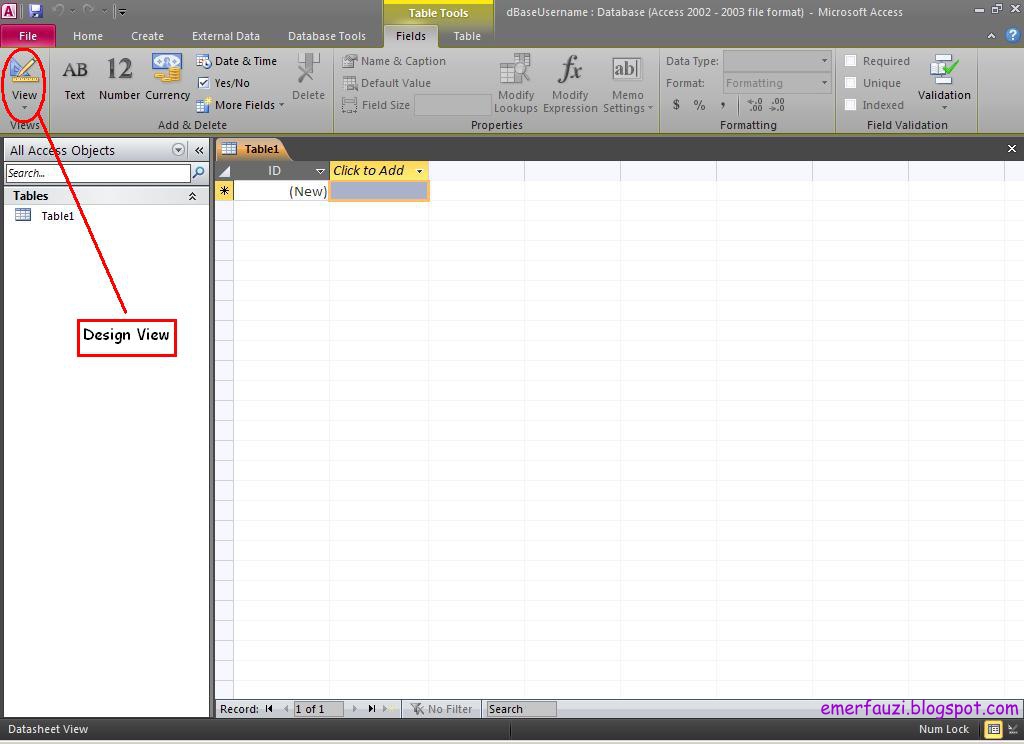This screenshot has width=1024, height=744.
Task: Open Table1 in navigation pane
Action: (57, 216)
